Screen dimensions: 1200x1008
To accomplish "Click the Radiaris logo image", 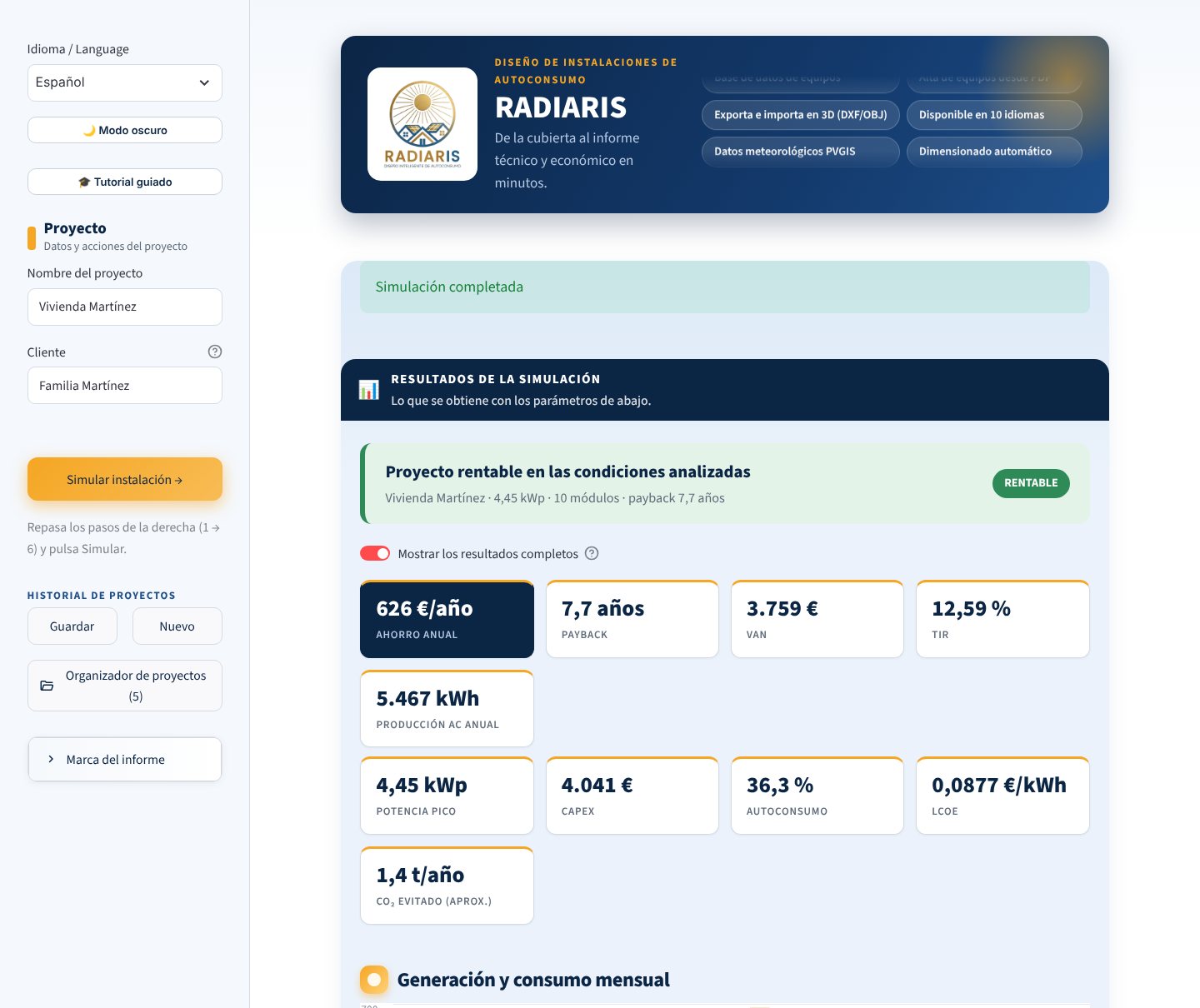I will [422, 124].
